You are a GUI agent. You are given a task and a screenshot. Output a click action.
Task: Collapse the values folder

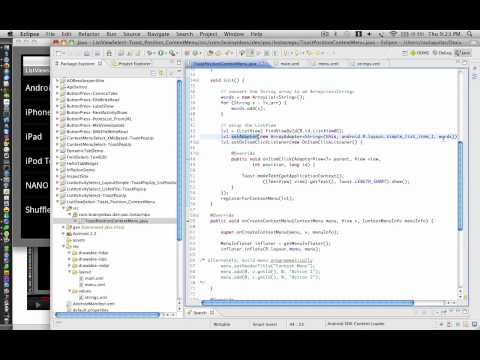(x=70, y=291)
